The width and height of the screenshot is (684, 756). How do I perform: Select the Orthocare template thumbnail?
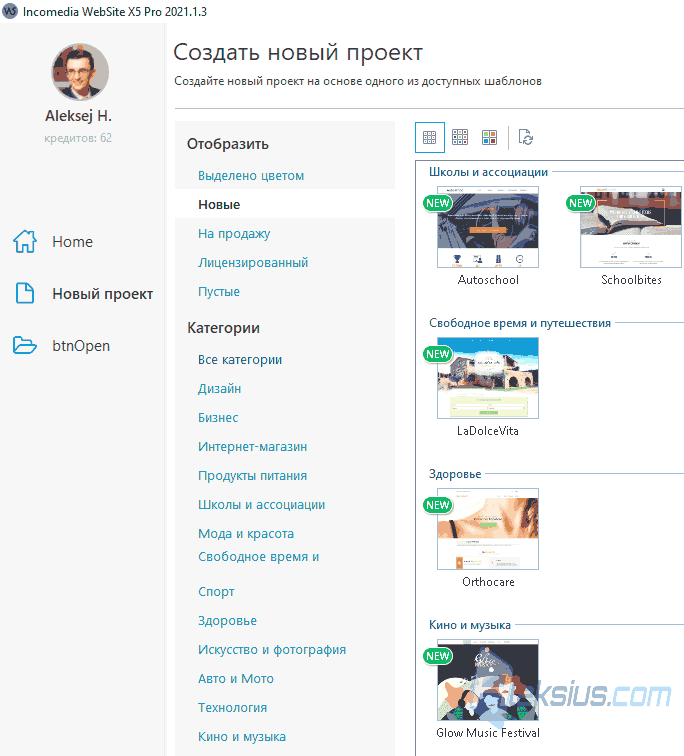(x=488, y=529)
